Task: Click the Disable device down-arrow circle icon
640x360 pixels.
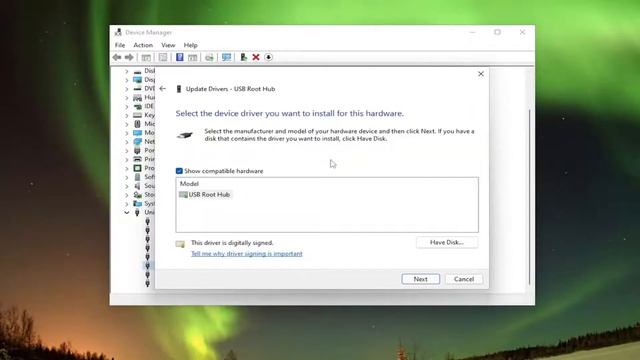Action: [x=269, y=57]
